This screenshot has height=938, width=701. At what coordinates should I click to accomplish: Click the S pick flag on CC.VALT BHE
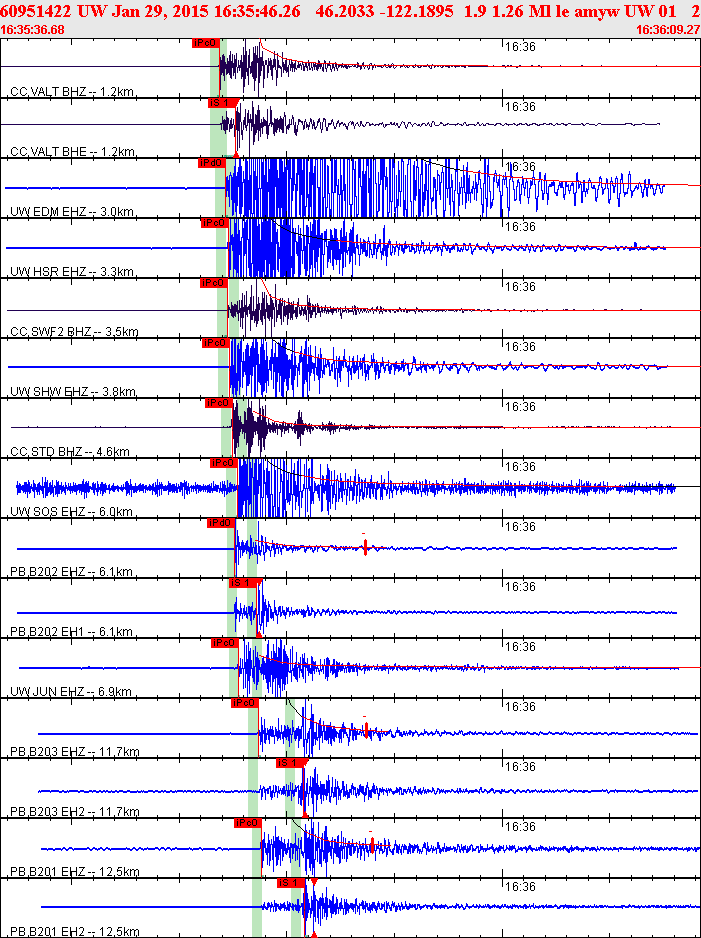219,103
